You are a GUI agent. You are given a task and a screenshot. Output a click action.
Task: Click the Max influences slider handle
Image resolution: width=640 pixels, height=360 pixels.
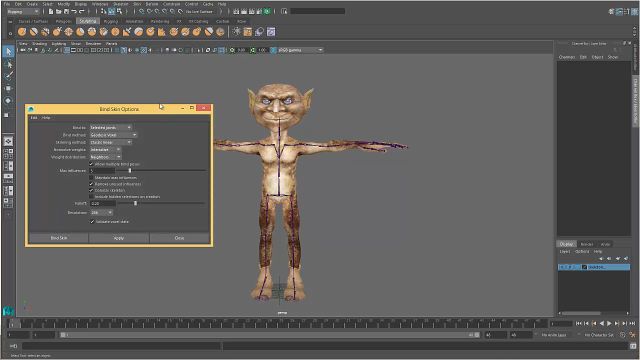coord(130,171)
